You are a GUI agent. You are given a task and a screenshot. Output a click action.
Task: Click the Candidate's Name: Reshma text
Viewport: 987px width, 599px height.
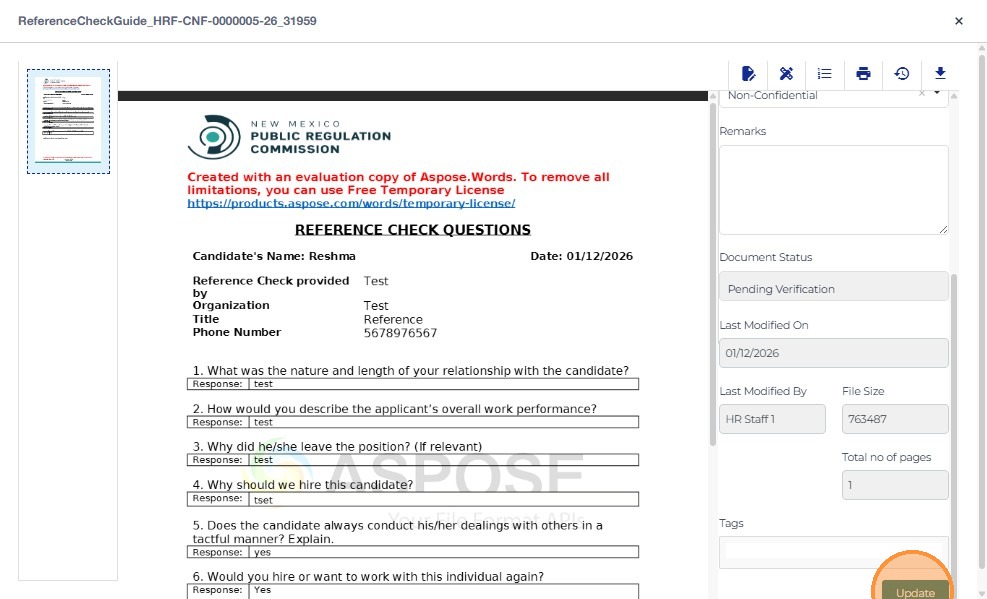coord(274,256)
